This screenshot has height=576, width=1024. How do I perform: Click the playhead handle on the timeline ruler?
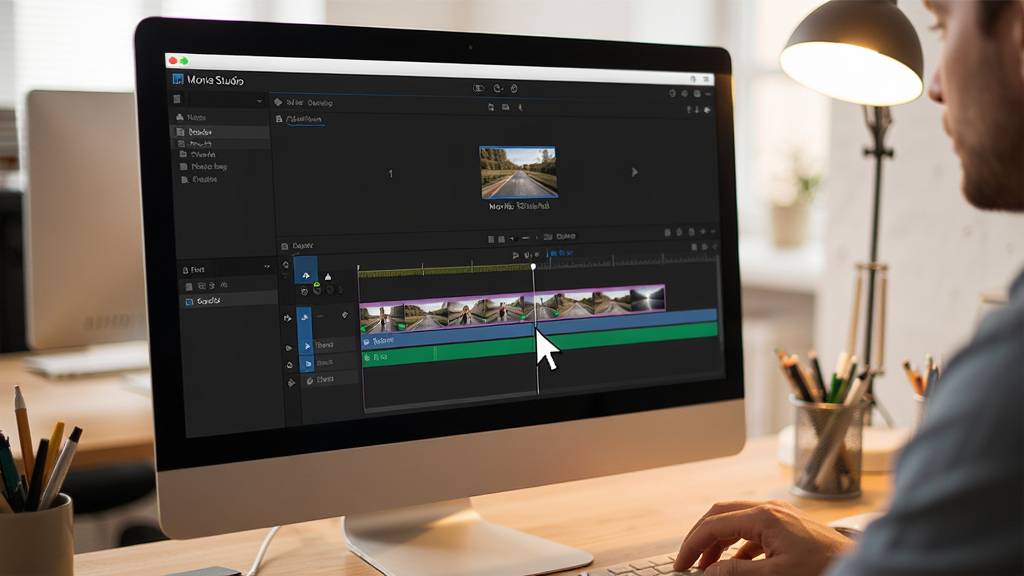[534, 266]
